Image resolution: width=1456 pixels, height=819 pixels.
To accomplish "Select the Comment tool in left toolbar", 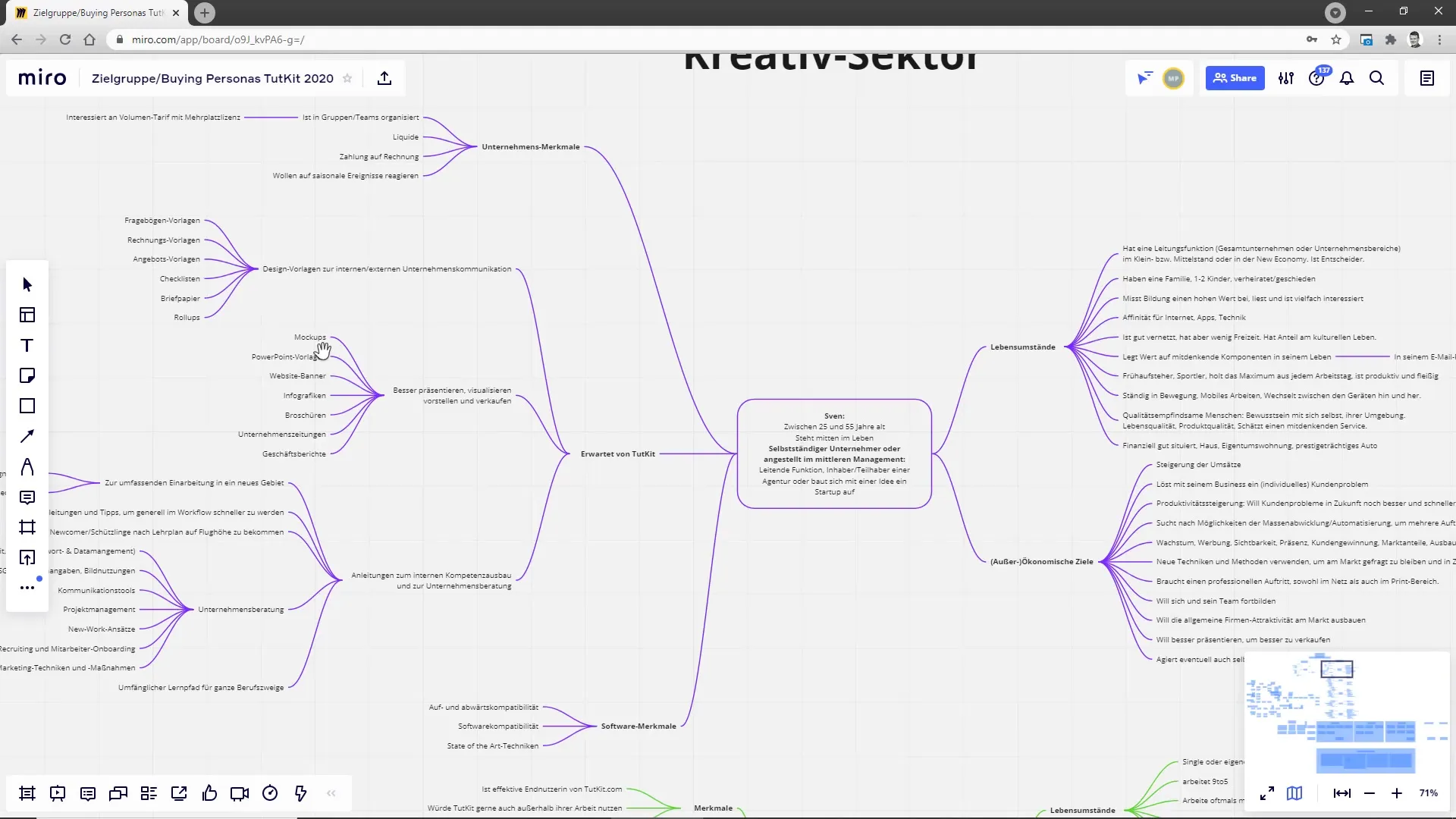I will pyautogui.click(x=27, y=497).
